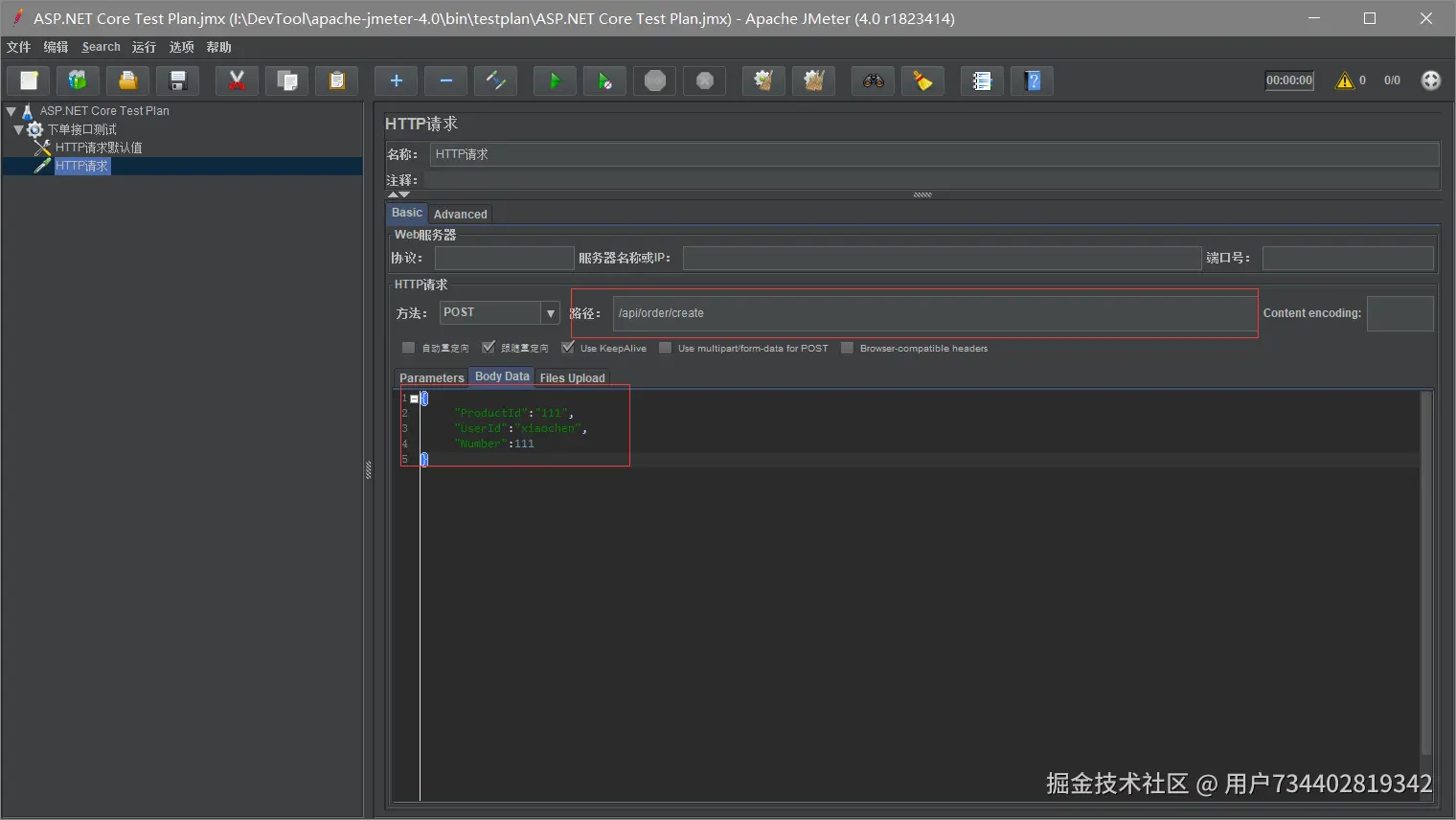Viewport: 1456px width, 820px height.
Task: Click the Search binoculars icon
Action: click(x=873, y=81)
